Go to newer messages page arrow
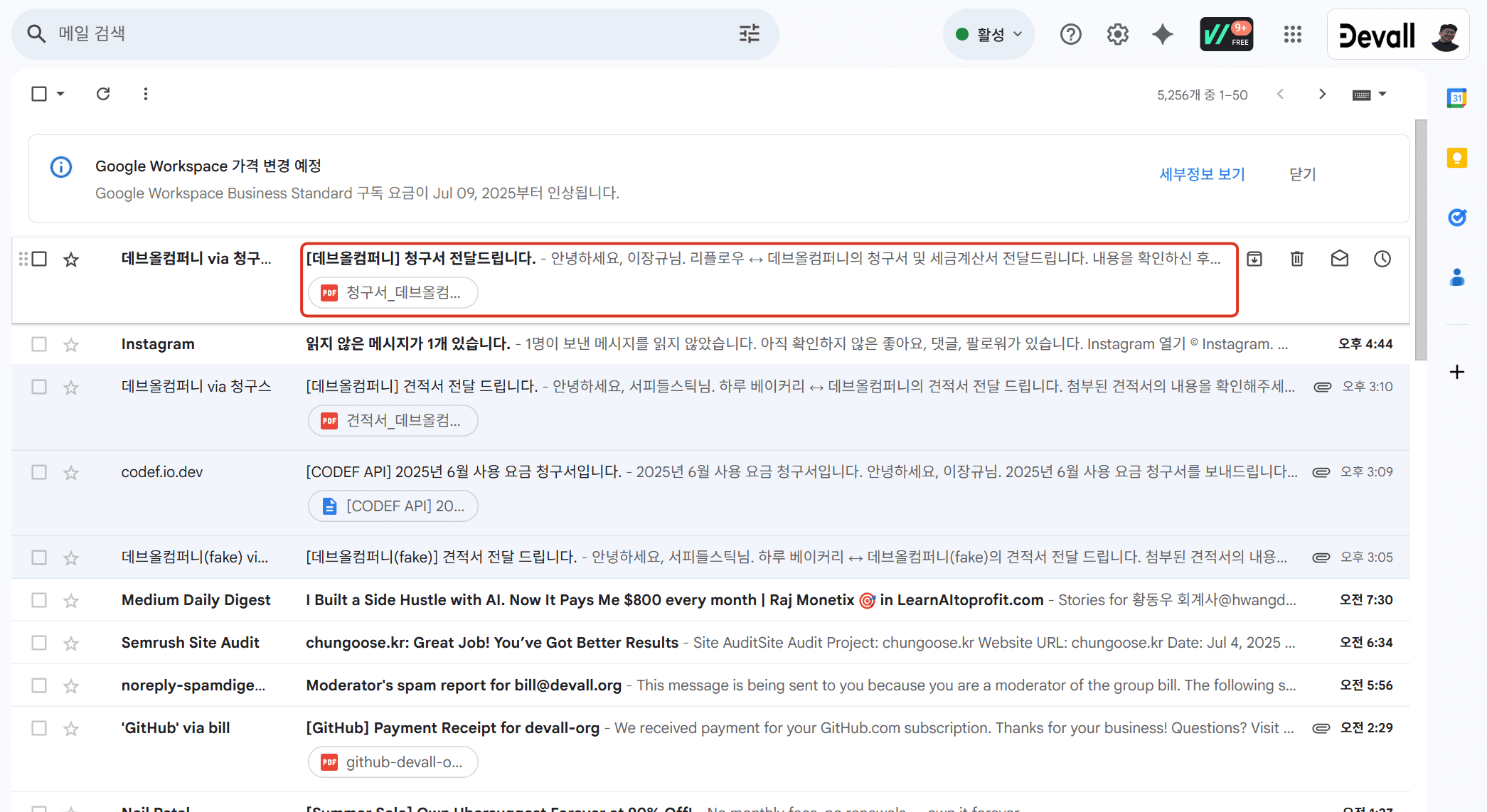 point(1281,94)
